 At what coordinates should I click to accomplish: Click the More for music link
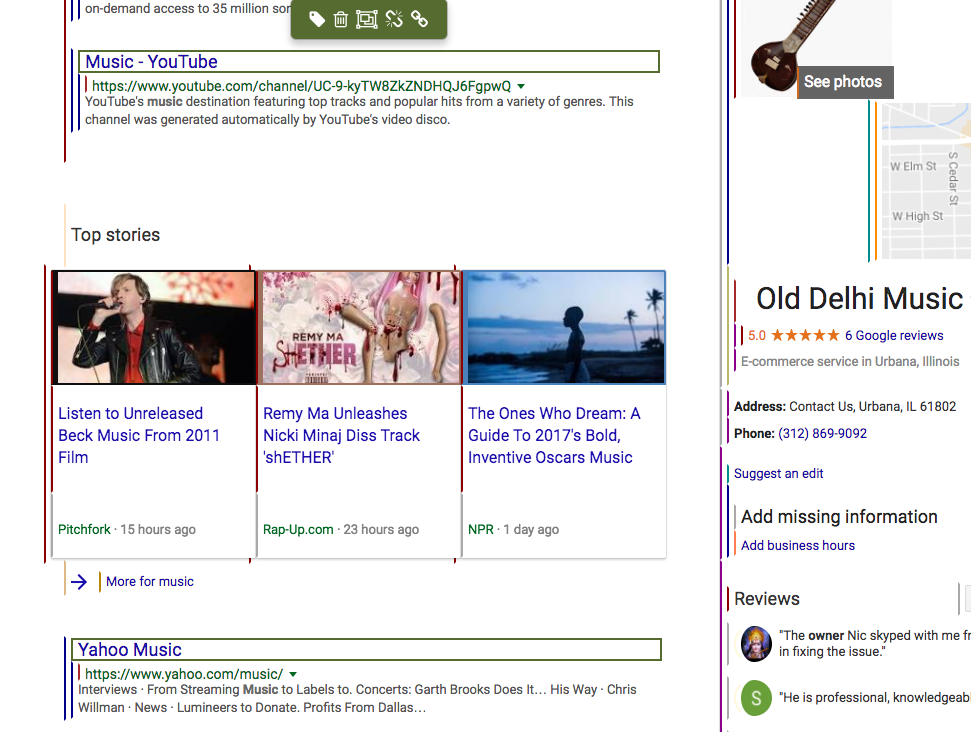150,582
